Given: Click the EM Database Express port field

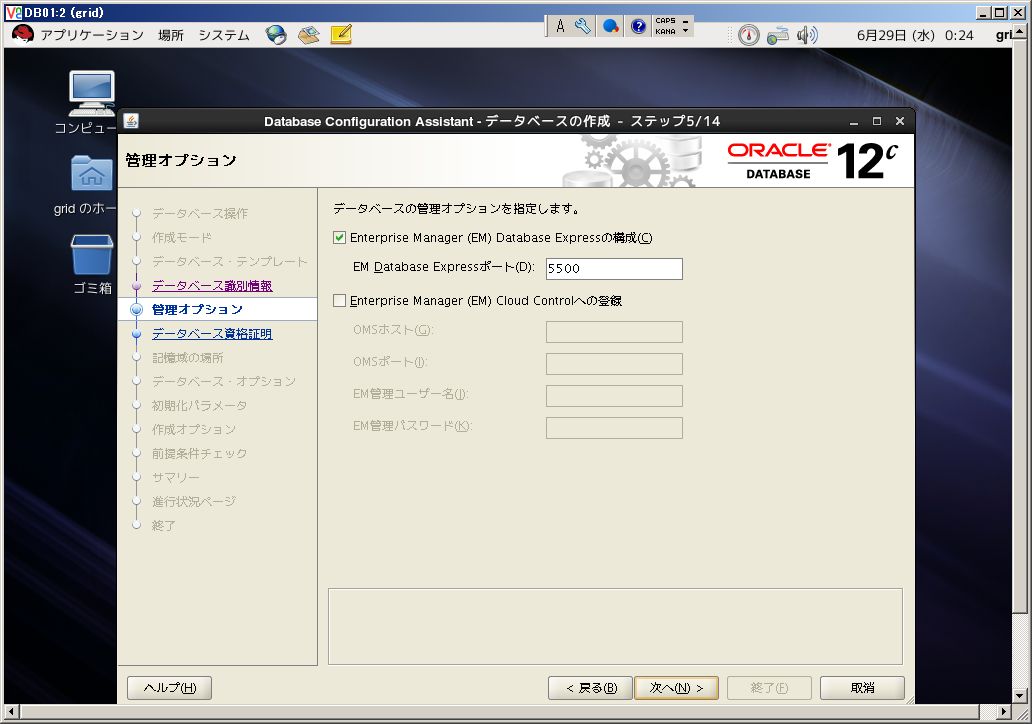Looking at the screenshot, I should click(614, 269).
